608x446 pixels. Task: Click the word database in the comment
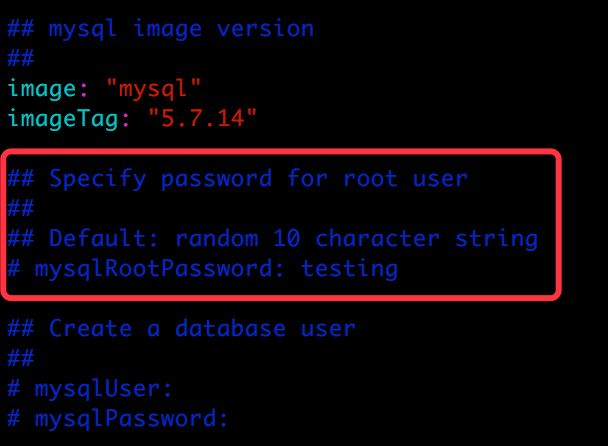point(230,329)
